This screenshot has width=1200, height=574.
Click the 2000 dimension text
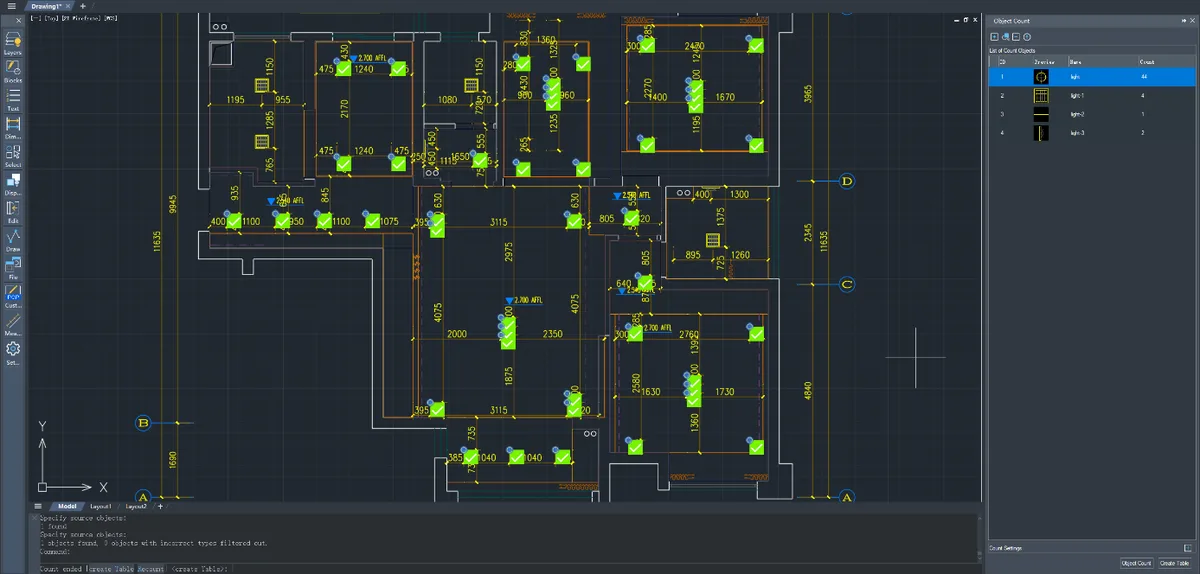tap(457, 333)
